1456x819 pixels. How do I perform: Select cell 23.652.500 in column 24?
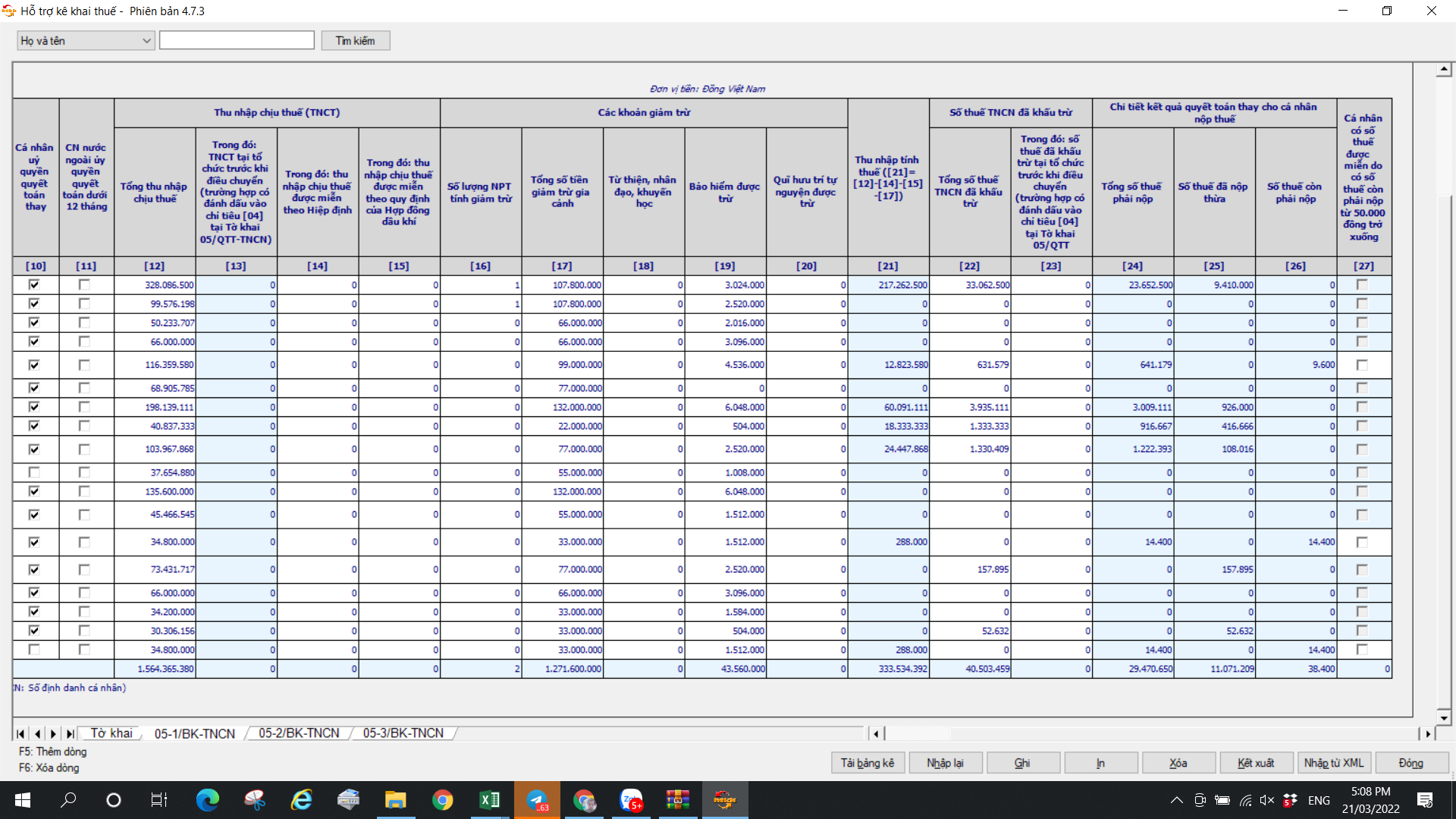pyautogui.click(x=1133, y=285)
